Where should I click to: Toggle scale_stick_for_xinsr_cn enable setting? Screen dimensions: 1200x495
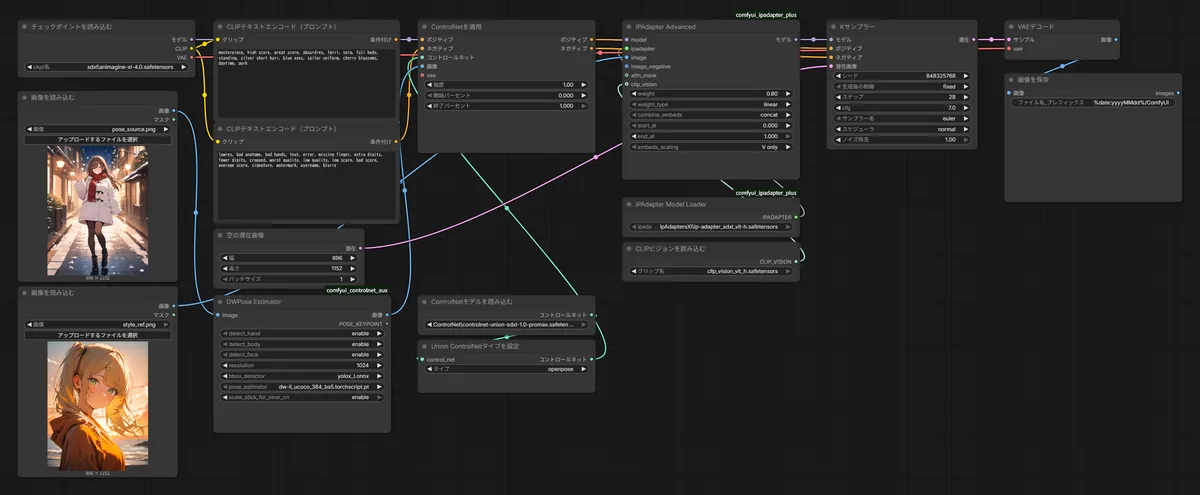coord(302,397)
